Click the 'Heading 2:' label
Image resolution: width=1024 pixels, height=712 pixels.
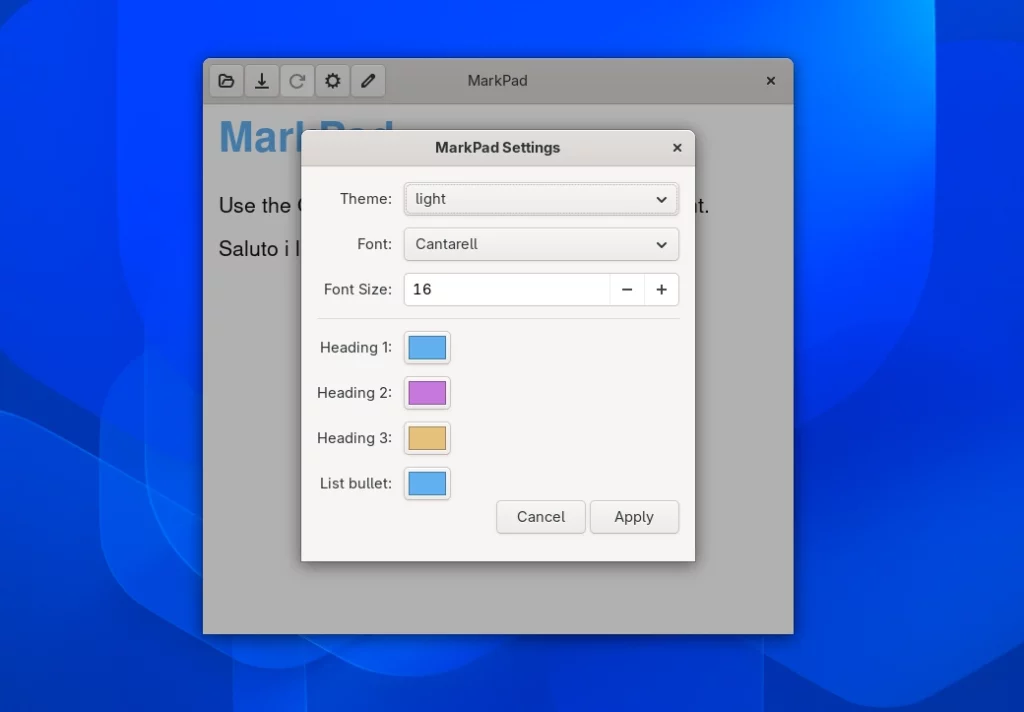[355, 393]
